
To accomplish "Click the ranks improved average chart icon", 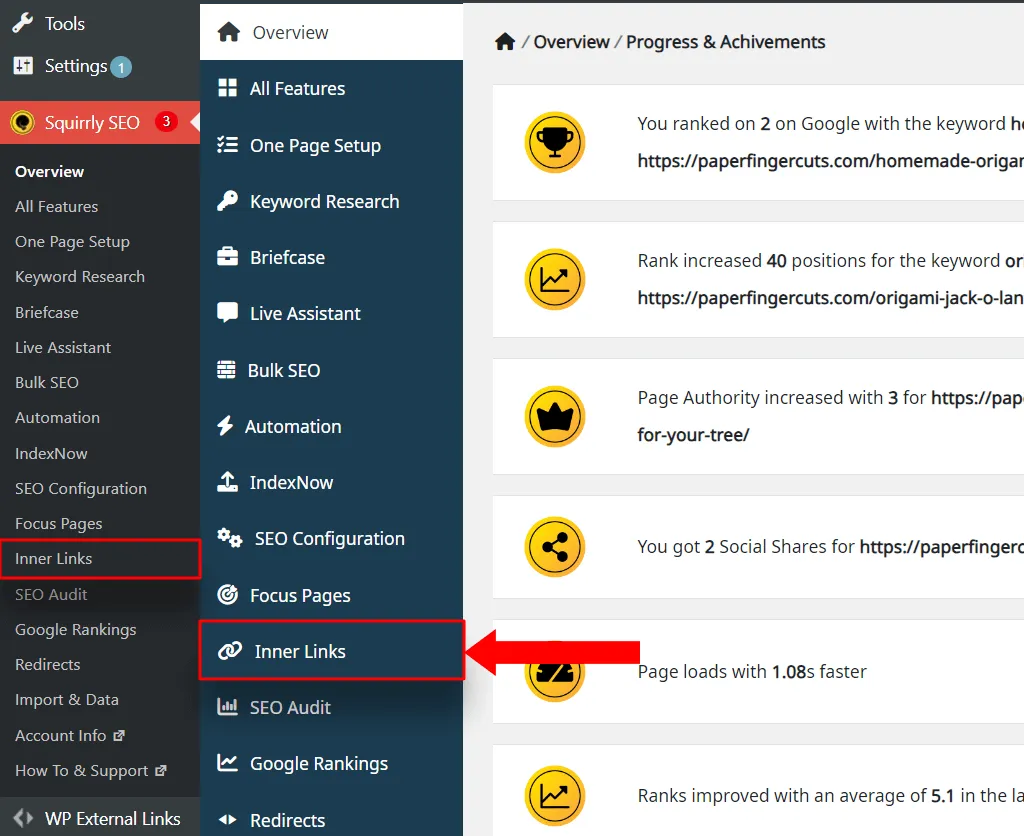I will click(x=554, y=796).
